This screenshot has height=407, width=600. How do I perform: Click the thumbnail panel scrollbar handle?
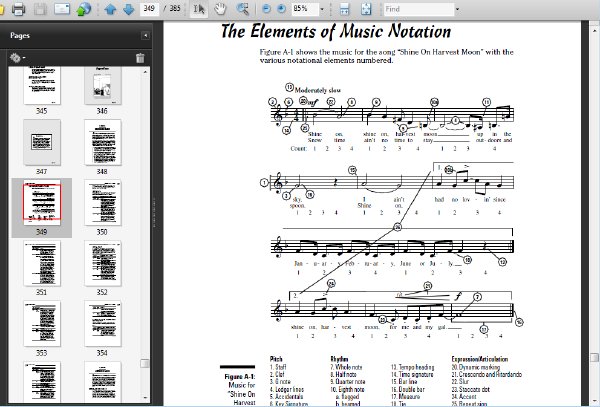pyautogui.click(x=145, y=363)
